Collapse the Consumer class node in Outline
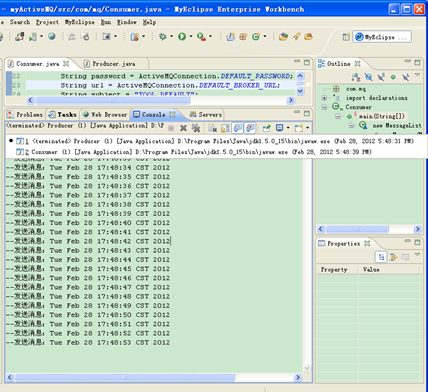The height and width of the screenshot is (392, 428). (x=324, y=107)
